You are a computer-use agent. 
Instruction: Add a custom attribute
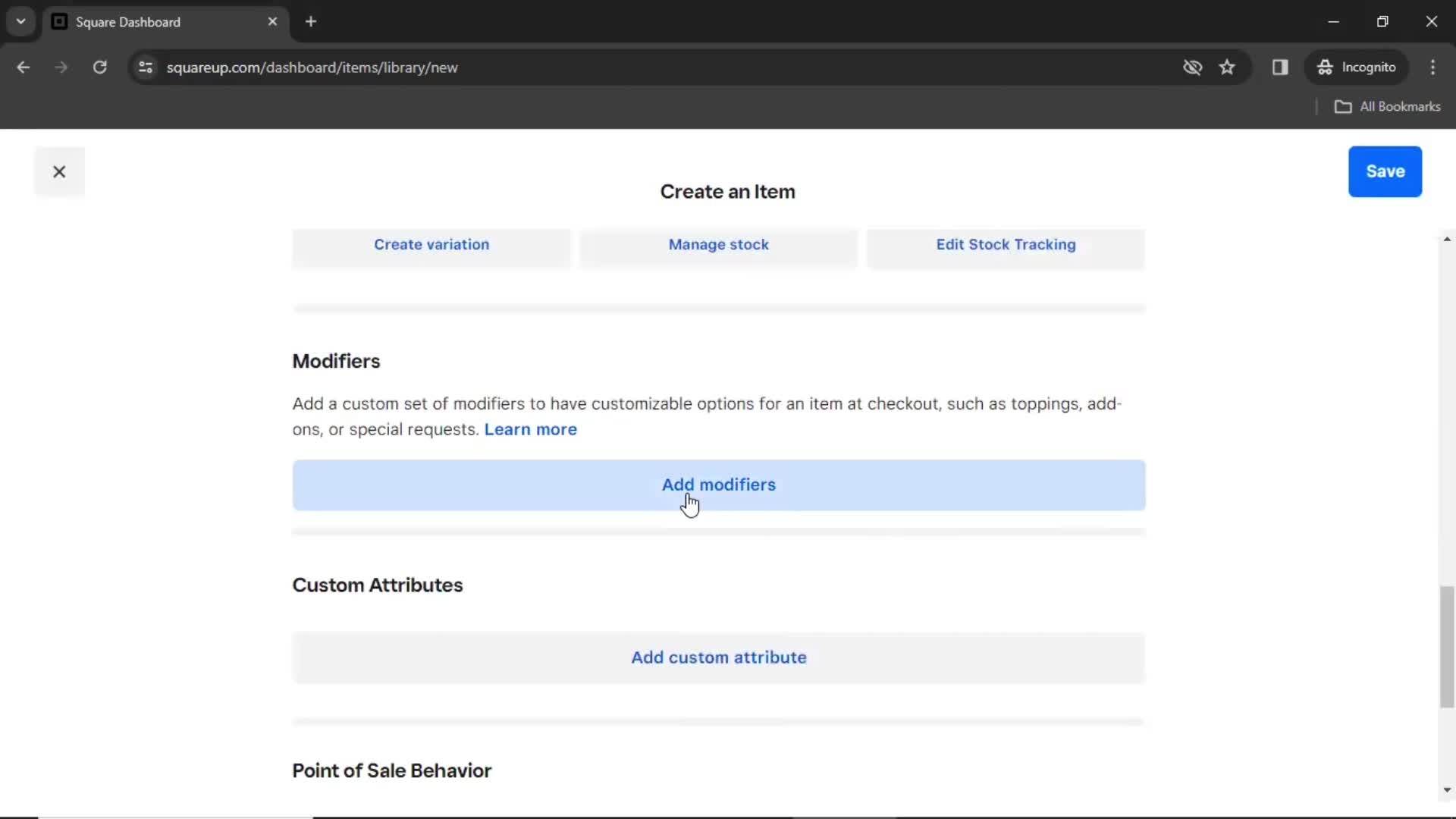(719, 657)
